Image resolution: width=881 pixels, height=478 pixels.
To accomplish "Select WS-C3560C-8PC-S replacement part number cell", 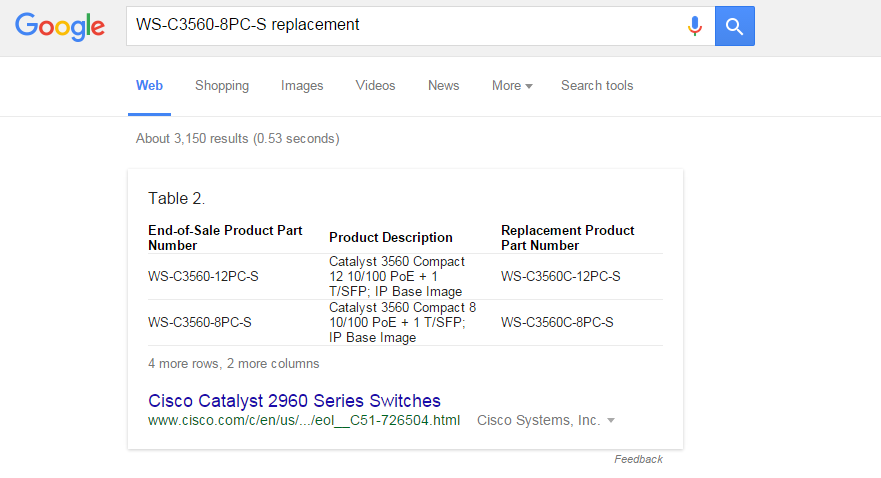I will (557, 322).
